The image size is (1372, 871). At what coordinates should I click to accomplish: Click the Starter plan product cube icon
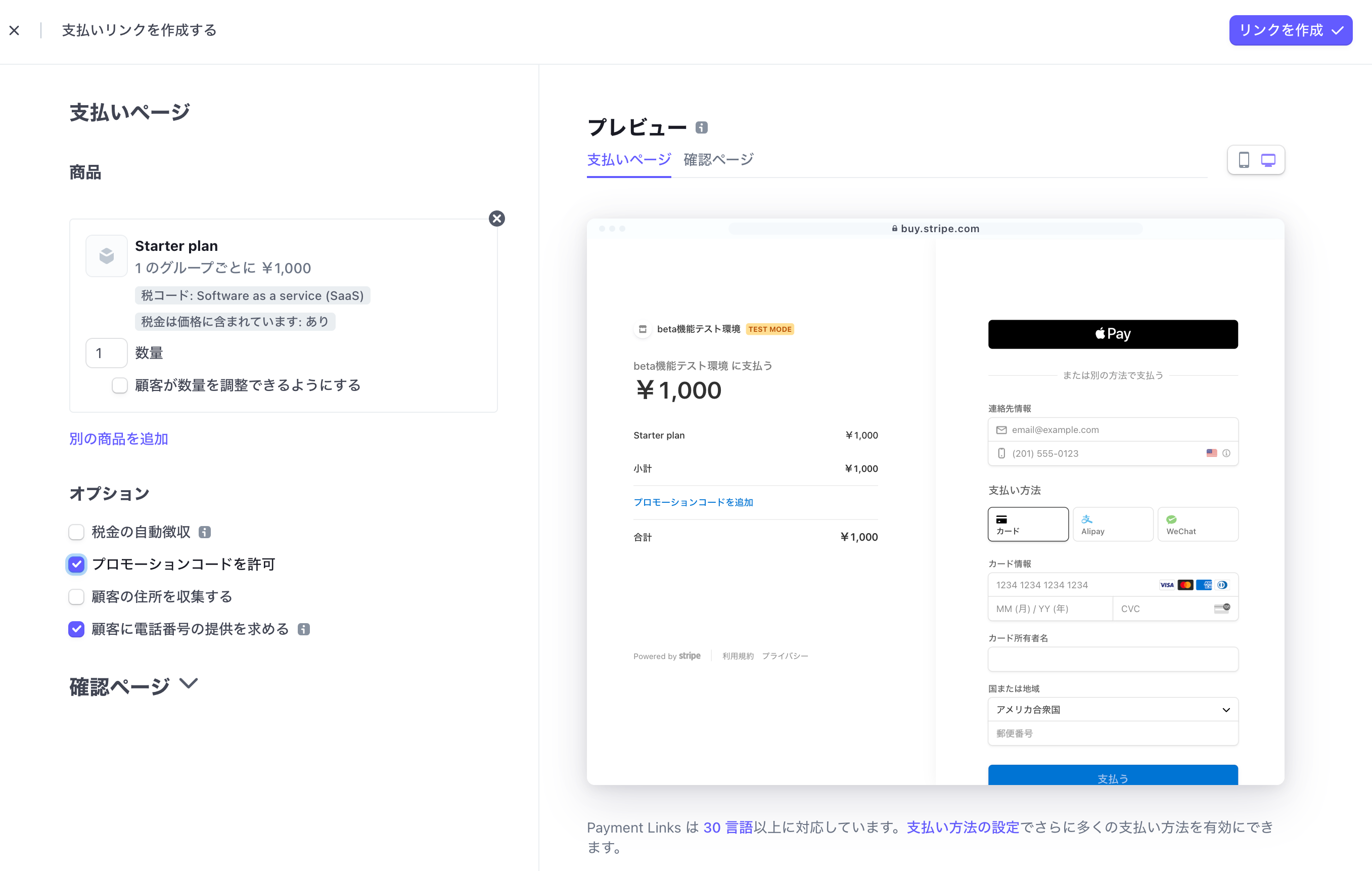(107, 256)
